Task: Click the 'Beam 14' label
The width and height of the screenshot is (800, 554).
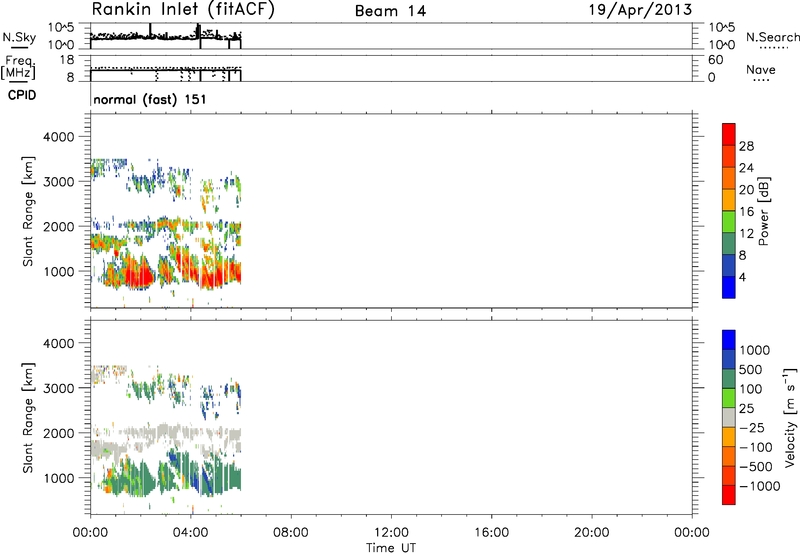Action: [x=390, y=11]
